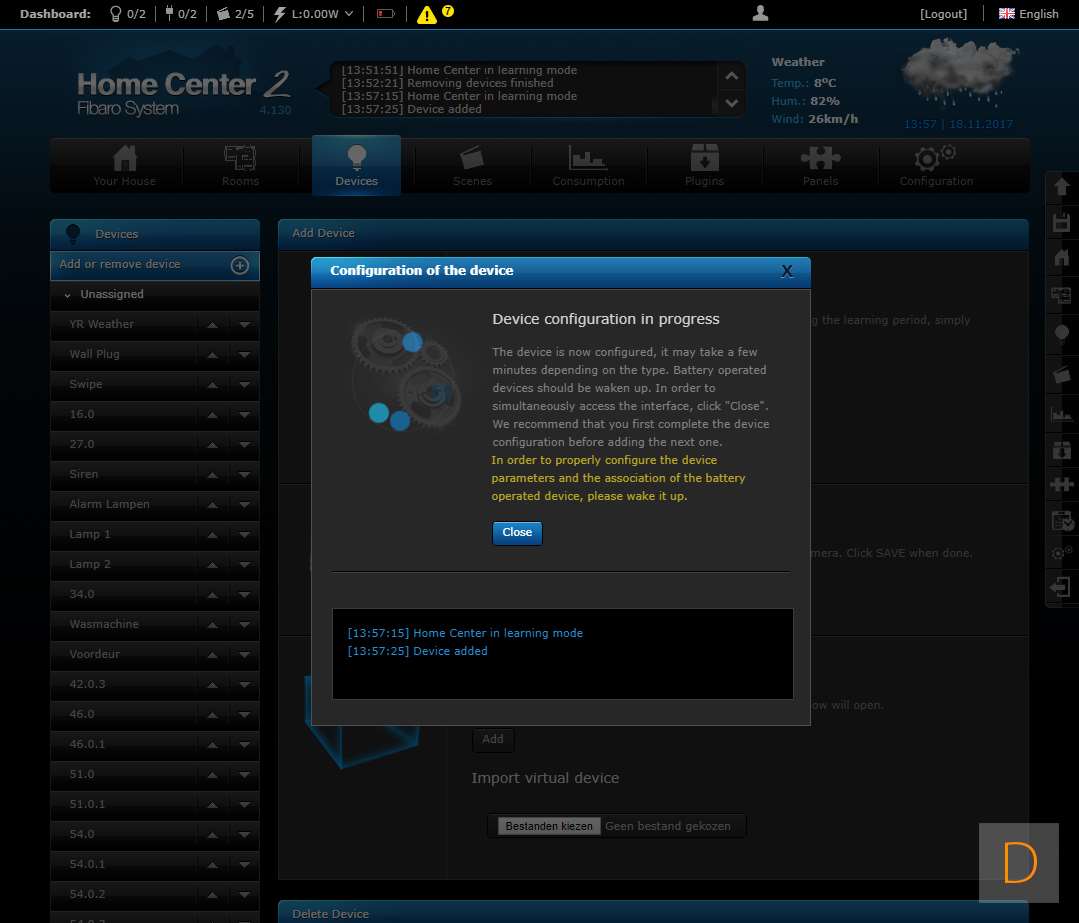Collapse the Unassigned device group
The height and width of the screenshot is (923, 1079).
[67, 295]
